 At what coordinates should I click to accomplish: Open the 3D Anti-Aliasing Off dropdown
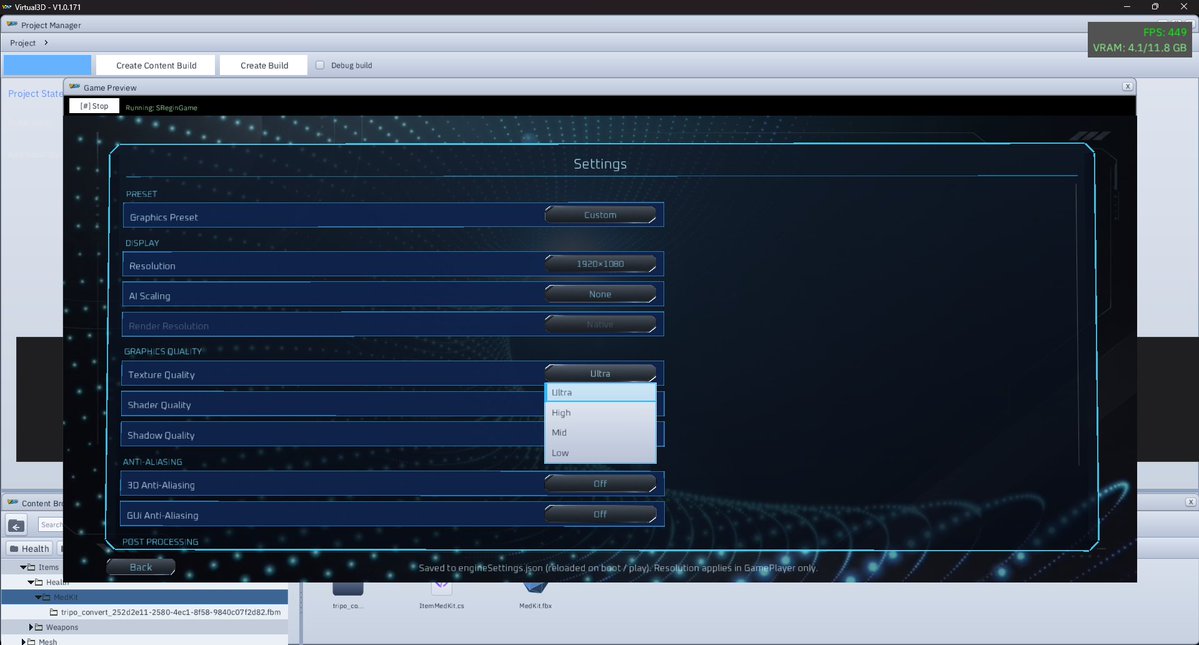[x=600, y=484]
